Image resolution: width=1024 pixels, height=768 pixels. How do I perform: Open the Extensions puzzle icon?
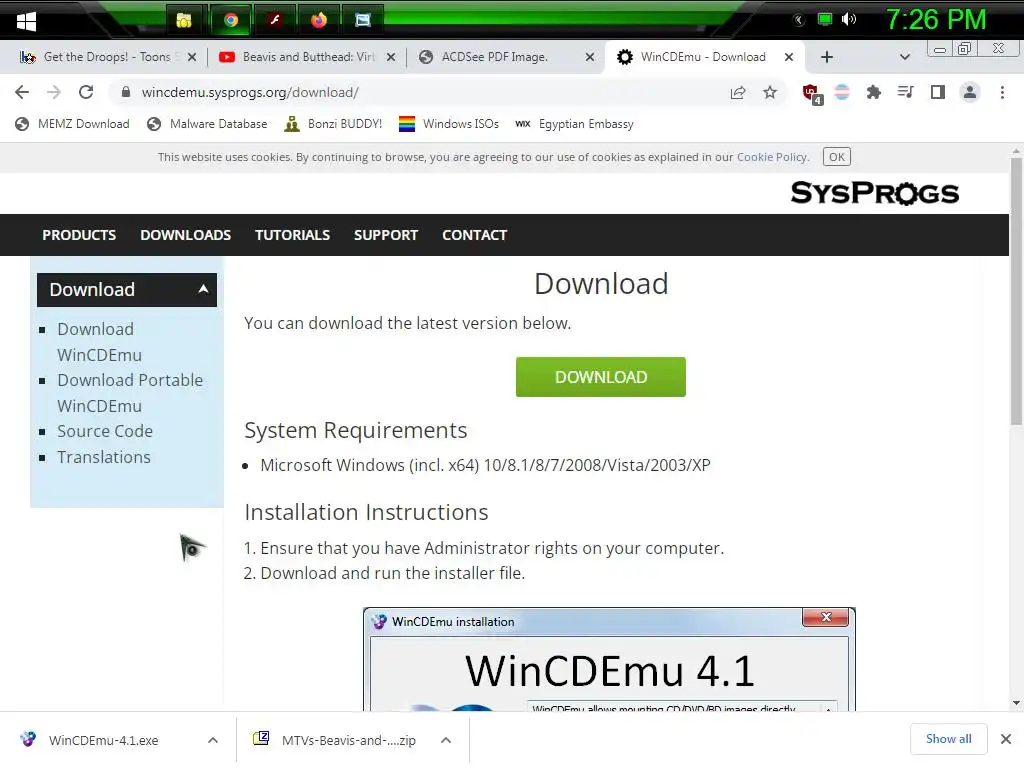pos(874,92)
